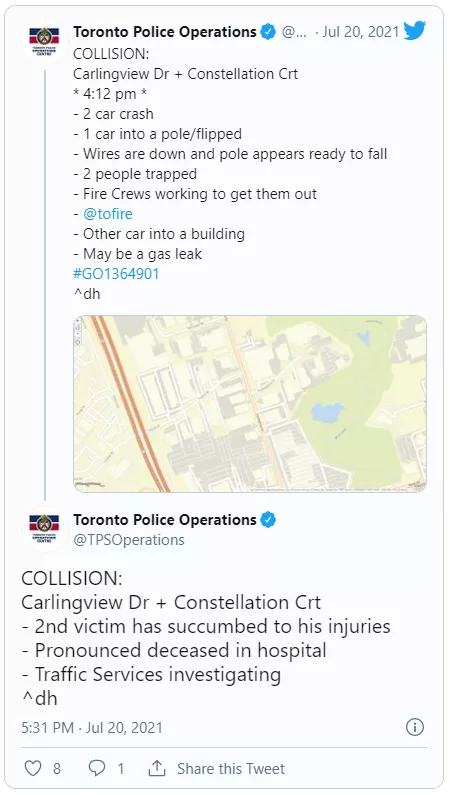Viewport: 450px width, 795px height.
Task: Click lower Toronto Police Operations name
Action: 165,520
